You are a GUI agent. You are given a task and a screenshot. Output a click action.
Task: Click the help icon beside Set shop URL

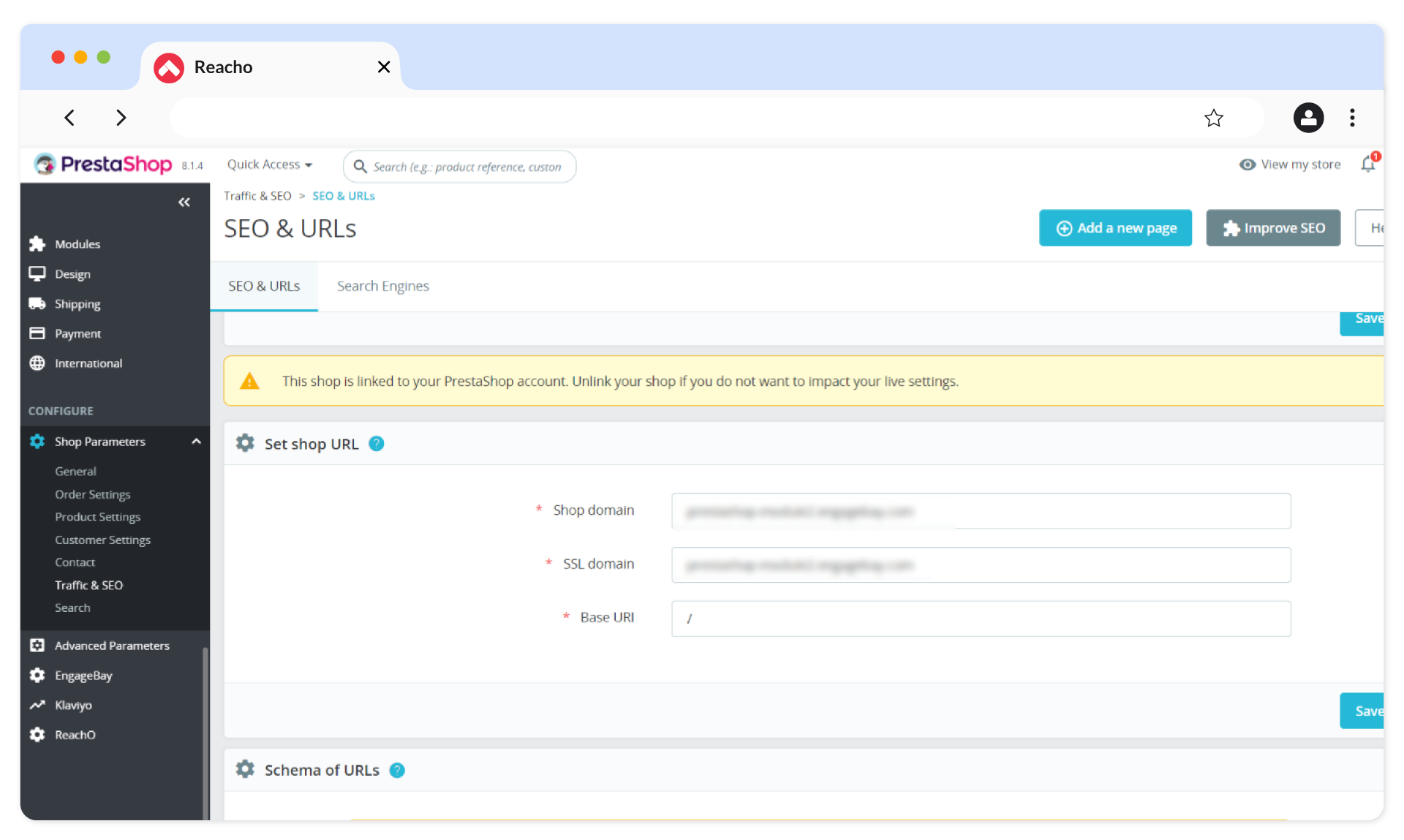(377, 444)
